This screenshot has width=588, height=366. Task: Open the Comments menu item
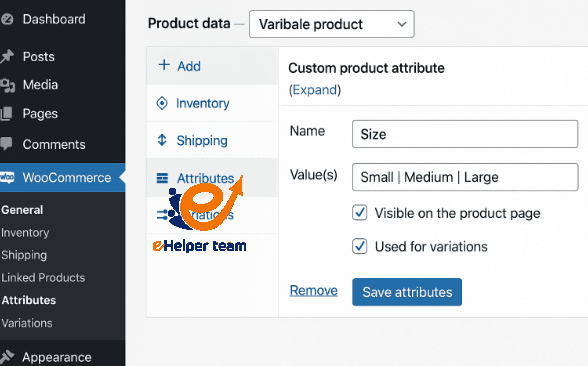pyautogui.click(x=54, y=144)
